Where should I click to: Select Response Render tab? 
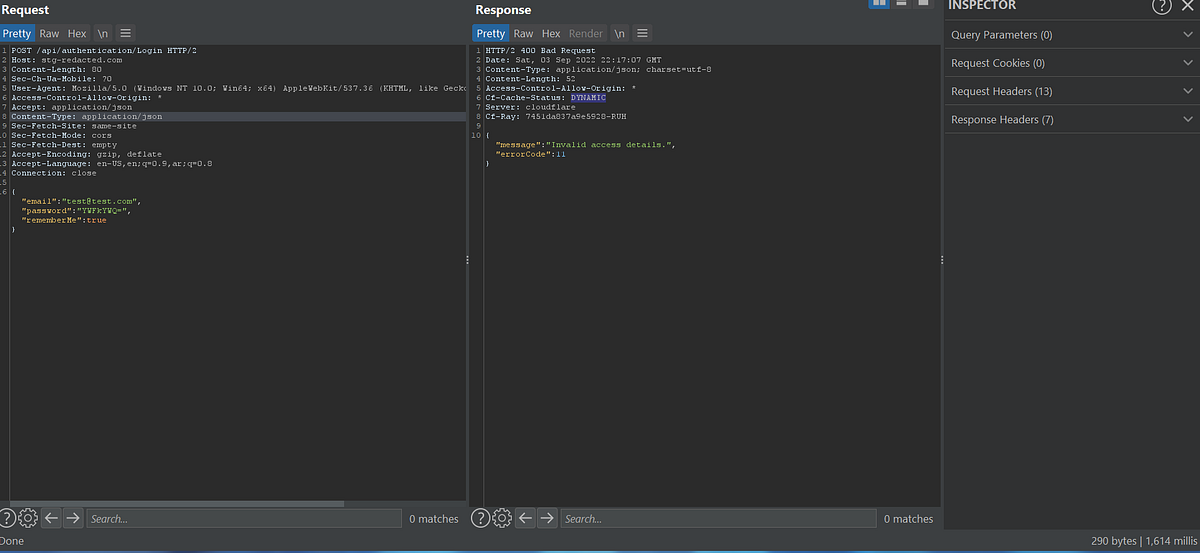[586, 33]
